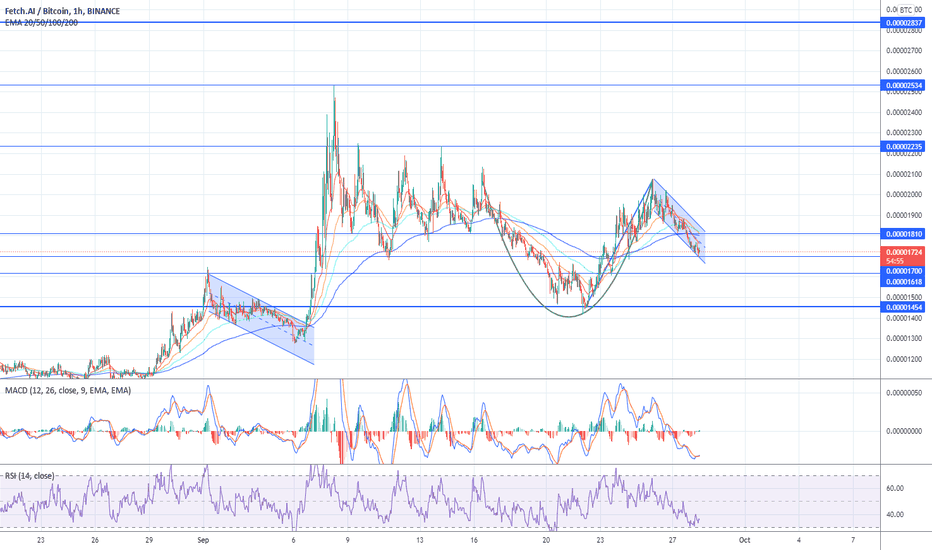The image size is (932, 550).
Task: Select the September descending channel drawing
Action: pyautogui.click(x=260, y=319)
